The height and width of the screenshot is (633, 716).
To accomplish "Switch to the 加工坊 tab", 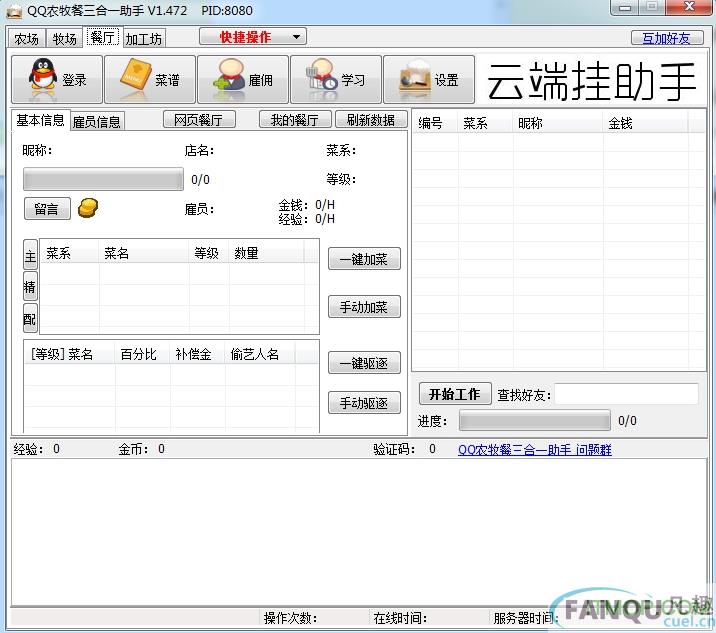I will [x=144, y=39].
